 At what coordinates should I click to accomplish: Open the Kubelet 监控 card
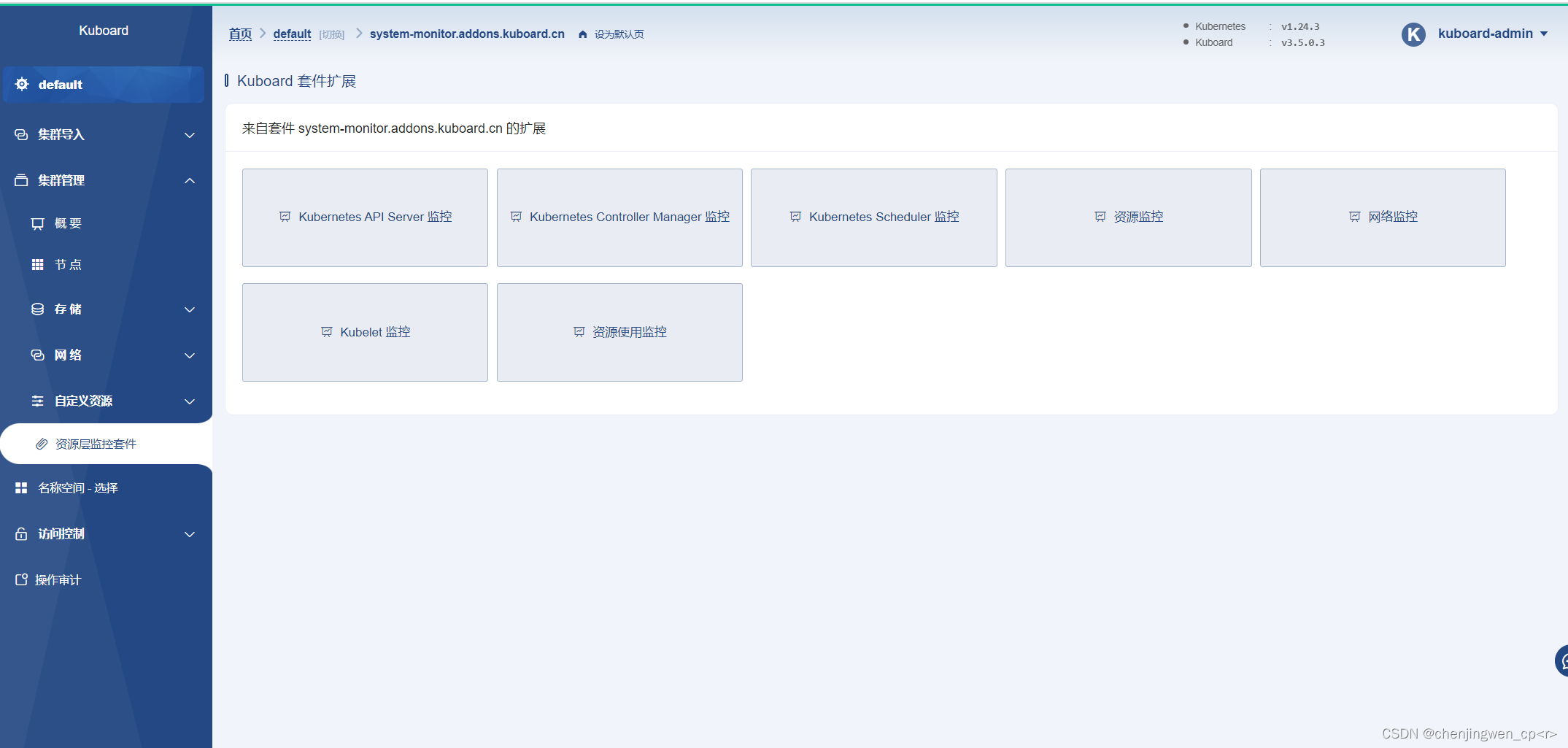pyautogui.click(x=365, y=332)
